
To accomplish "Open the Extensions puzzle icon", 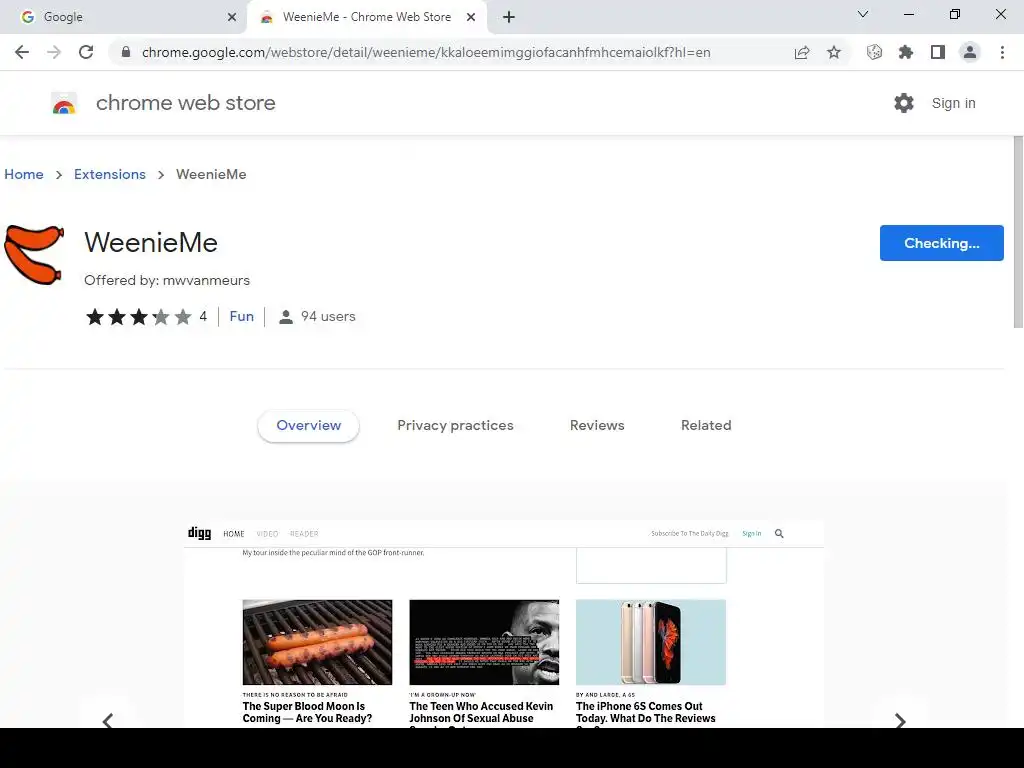I will (906, 52).
